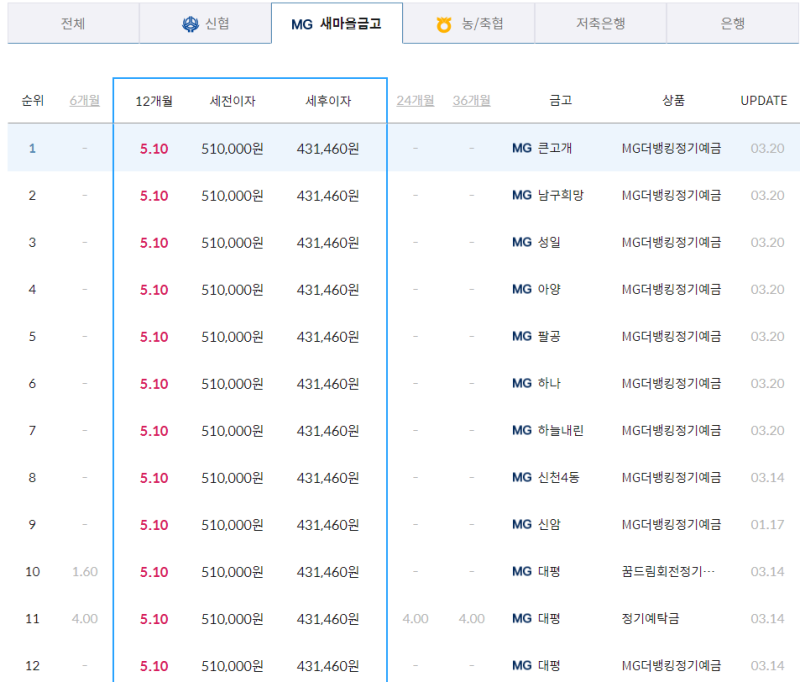Click the 세전이자 column header

232,101
